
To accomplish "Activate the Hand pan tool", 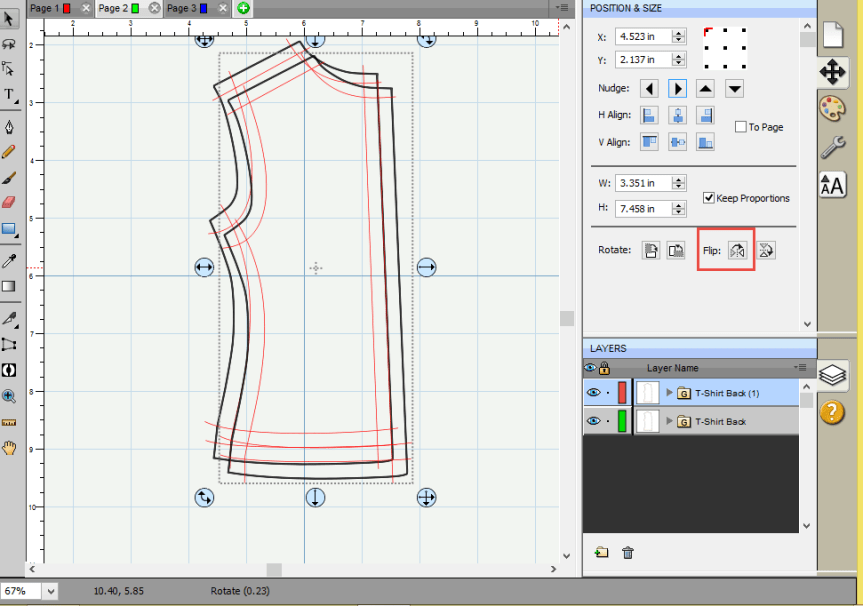I will tap(9, 447).
